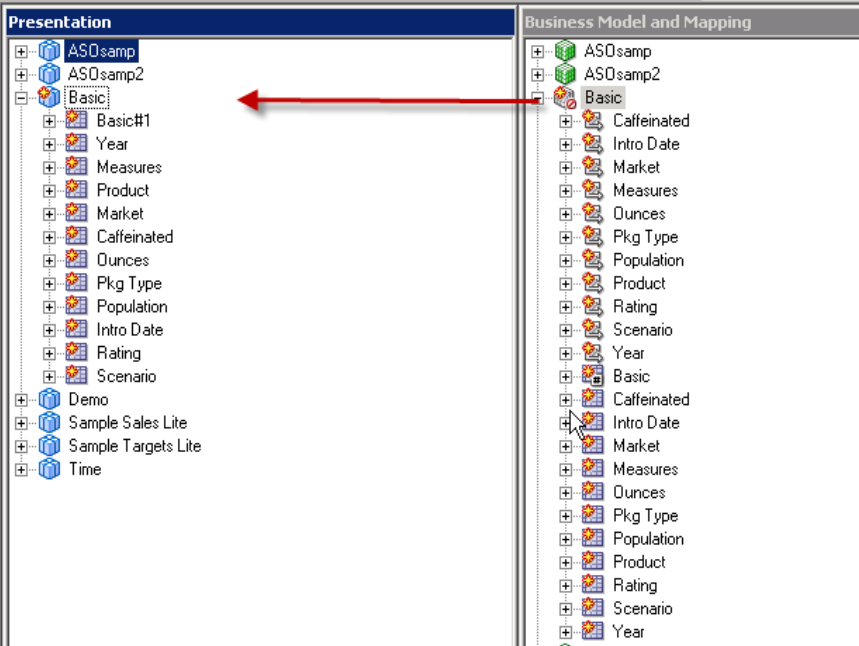Click the green ASOsamp2 business model icon
This screenshot has height=646, width=859.
(x=566, y=75)
